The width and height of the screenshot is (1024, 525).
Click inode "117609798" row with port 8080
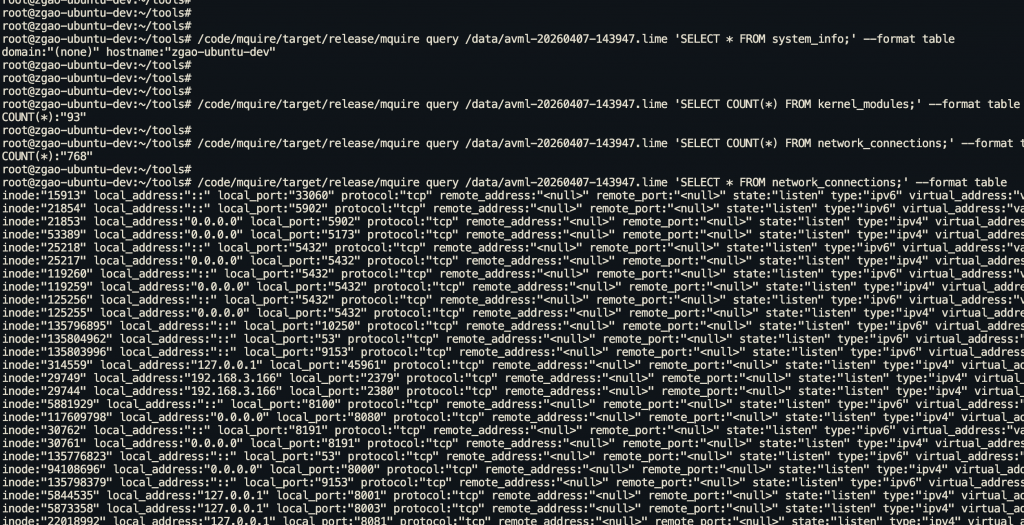click(x=512, y=418)
